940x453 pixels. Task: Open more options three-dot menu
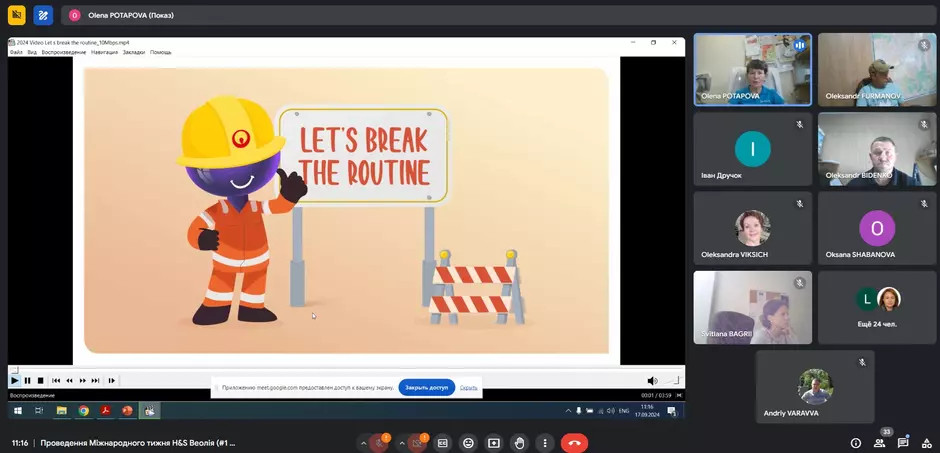[545, 443]
